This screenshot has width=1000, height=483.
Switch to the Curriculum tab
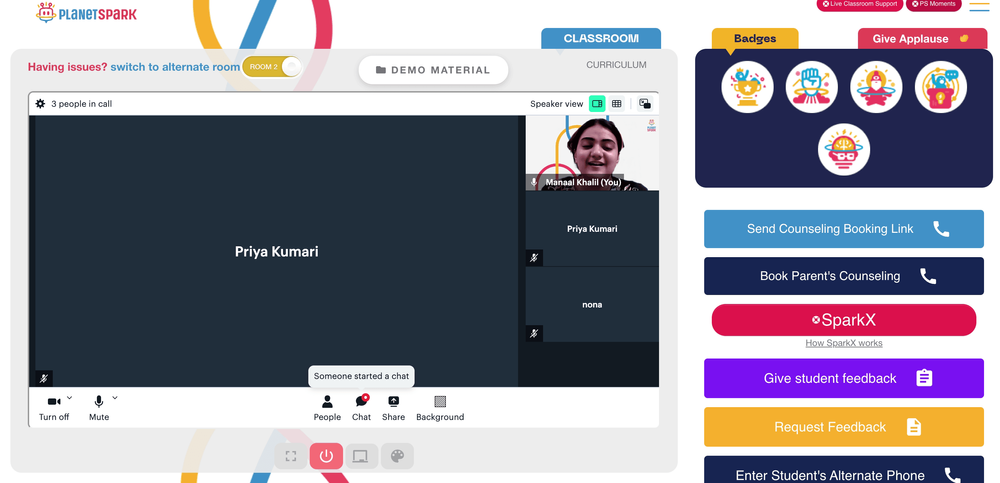[616, 64]
